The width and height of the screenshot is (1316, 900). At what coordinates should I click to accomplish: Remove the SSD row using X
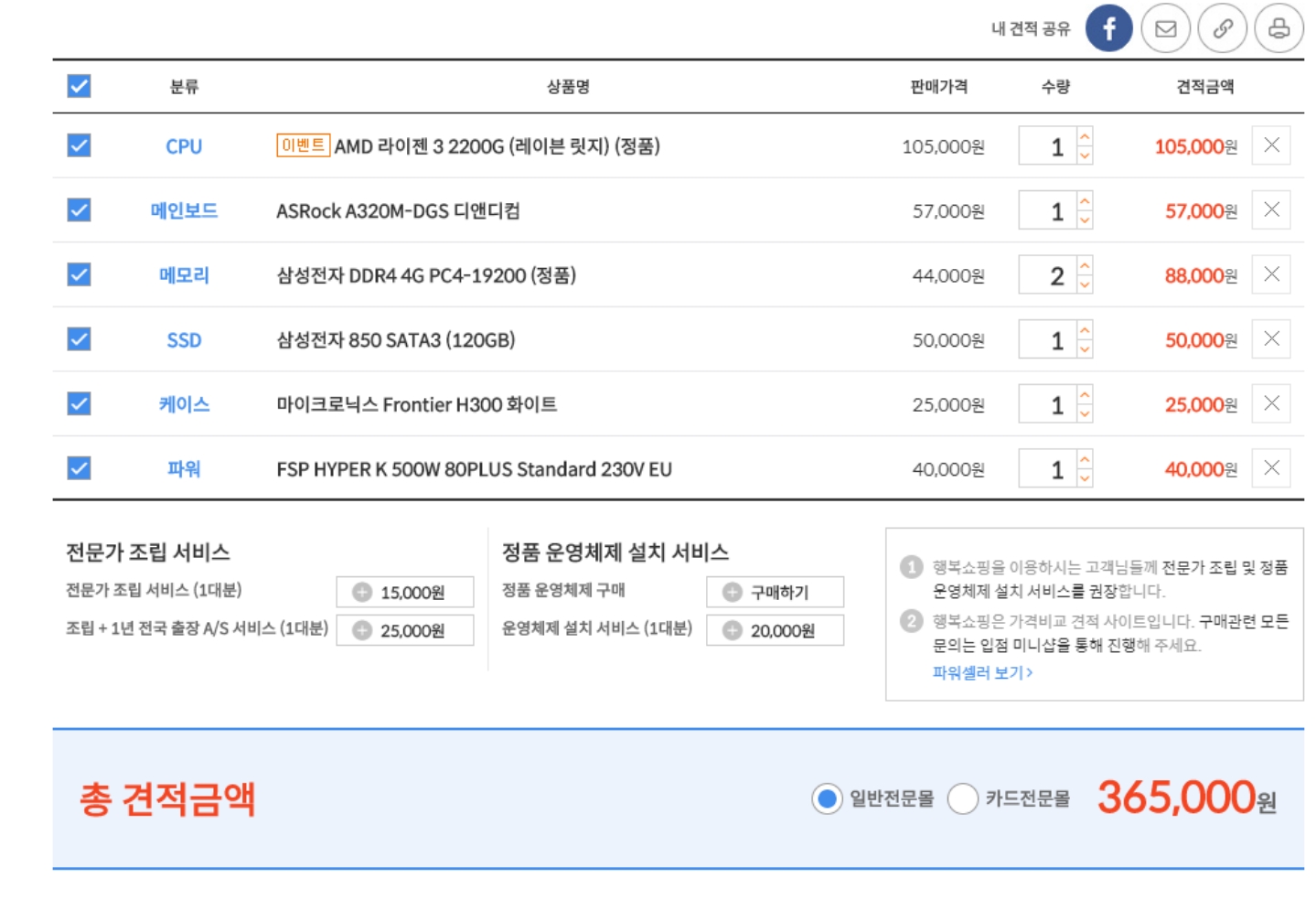click(x=1271, y=339)
